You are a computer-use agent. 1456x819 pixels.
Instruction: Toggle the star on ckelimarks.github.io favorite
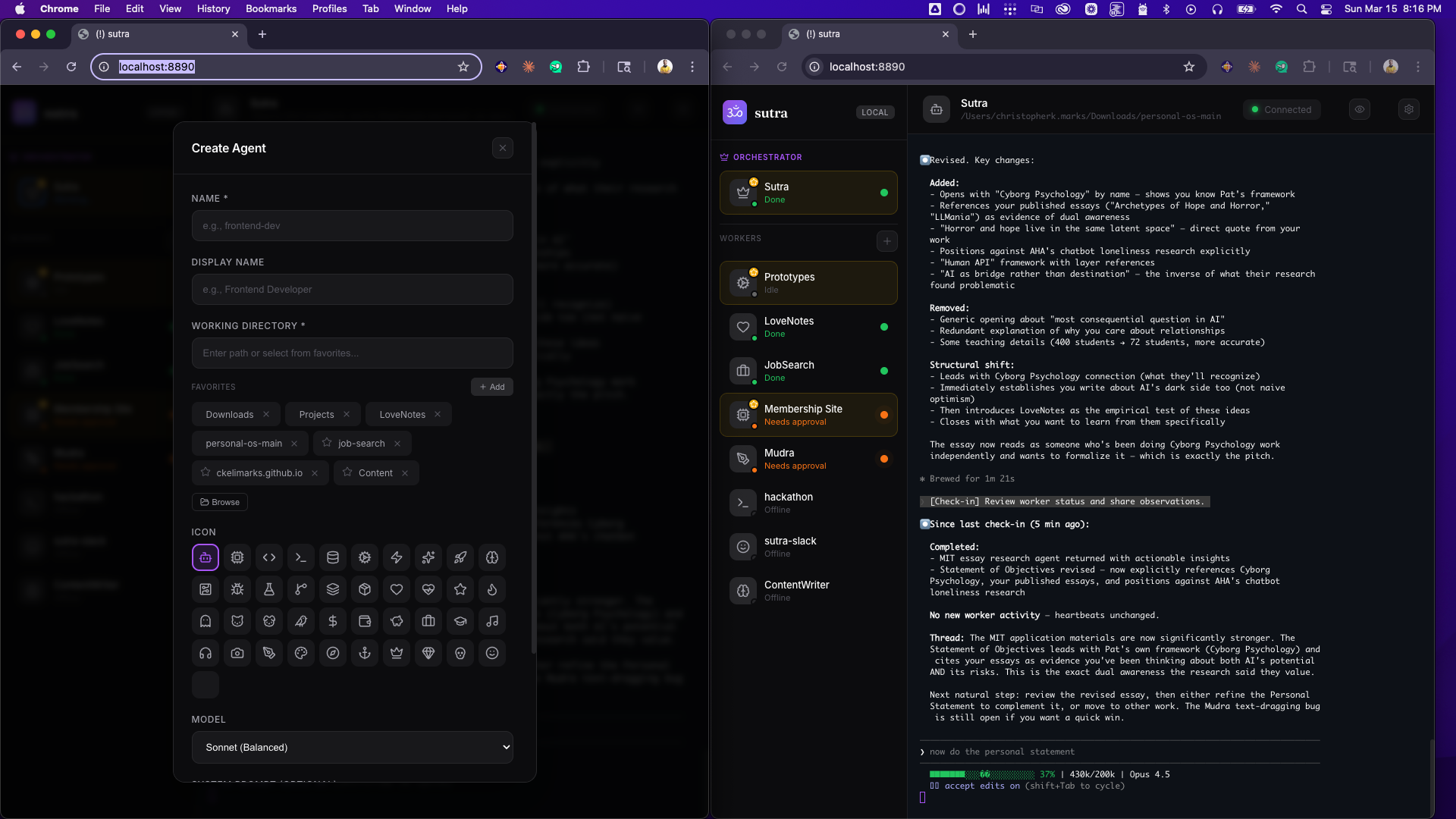(x=206, y=472)
